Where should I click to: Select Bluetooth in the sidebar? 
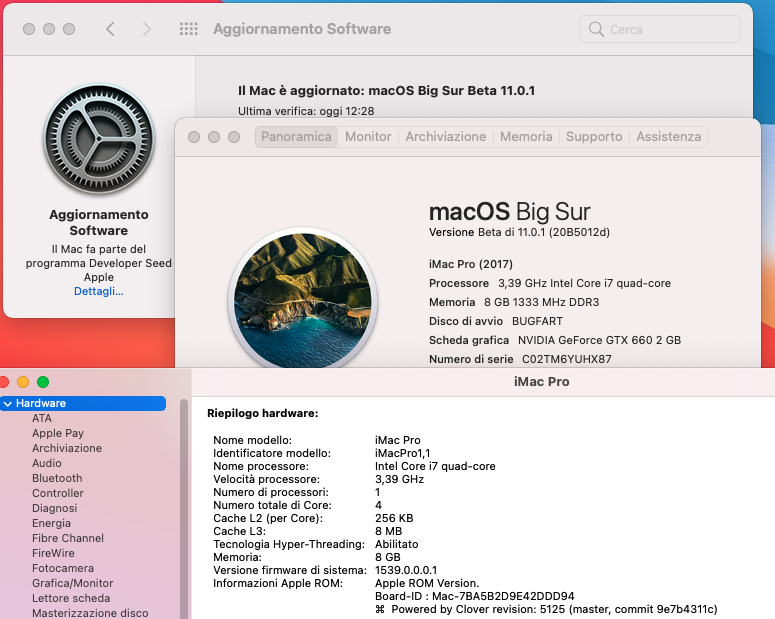pyautogui.click(x=57, y=478)
